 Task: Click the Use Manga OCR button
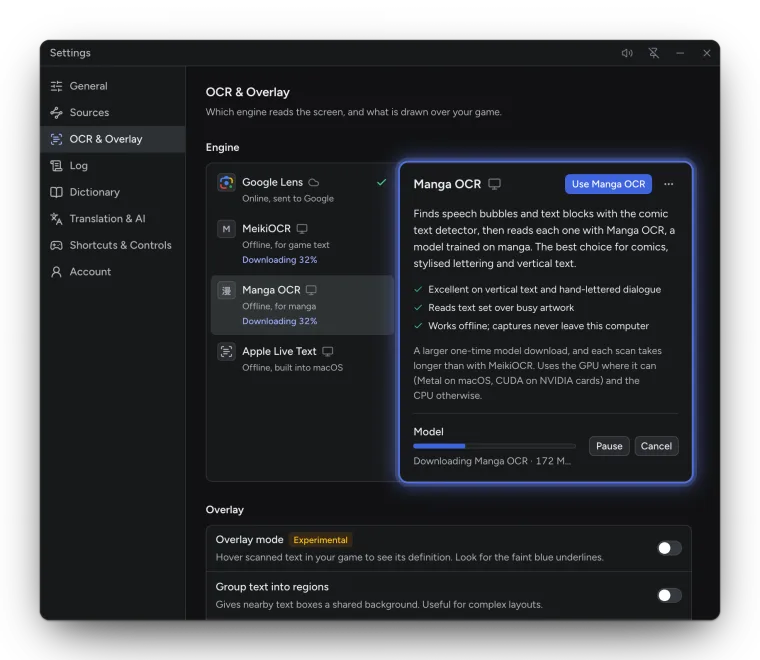coord(608,184)
